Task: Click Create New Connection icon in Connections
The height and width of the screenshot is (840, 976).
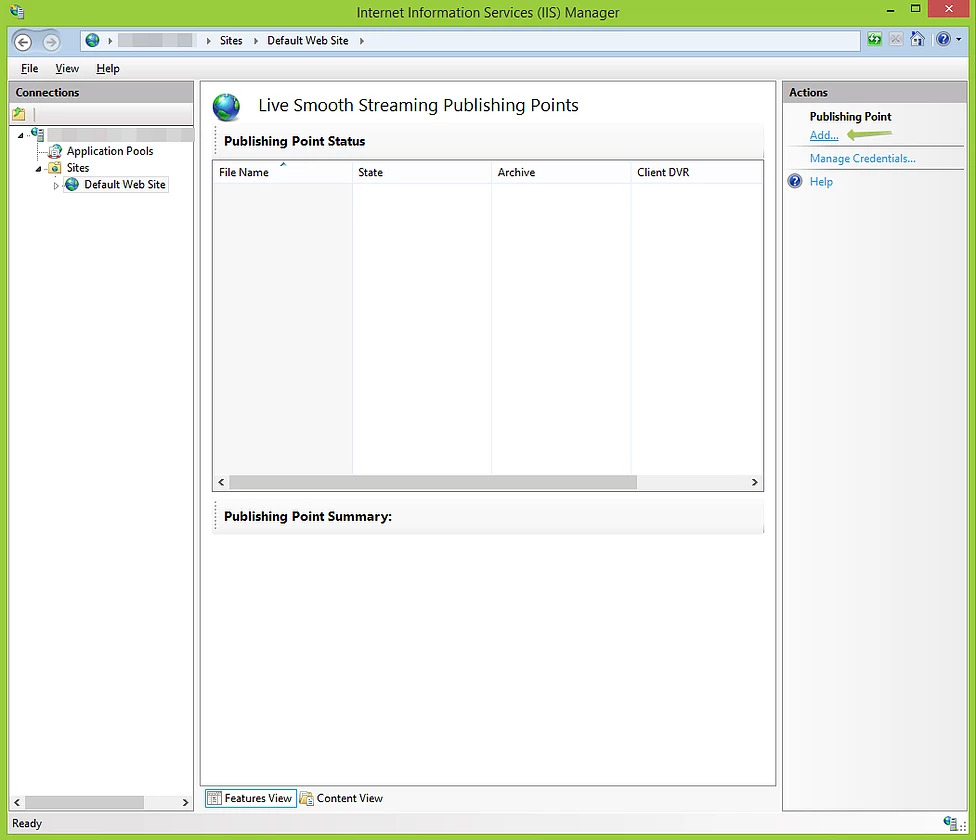Action: pos(19,114)
